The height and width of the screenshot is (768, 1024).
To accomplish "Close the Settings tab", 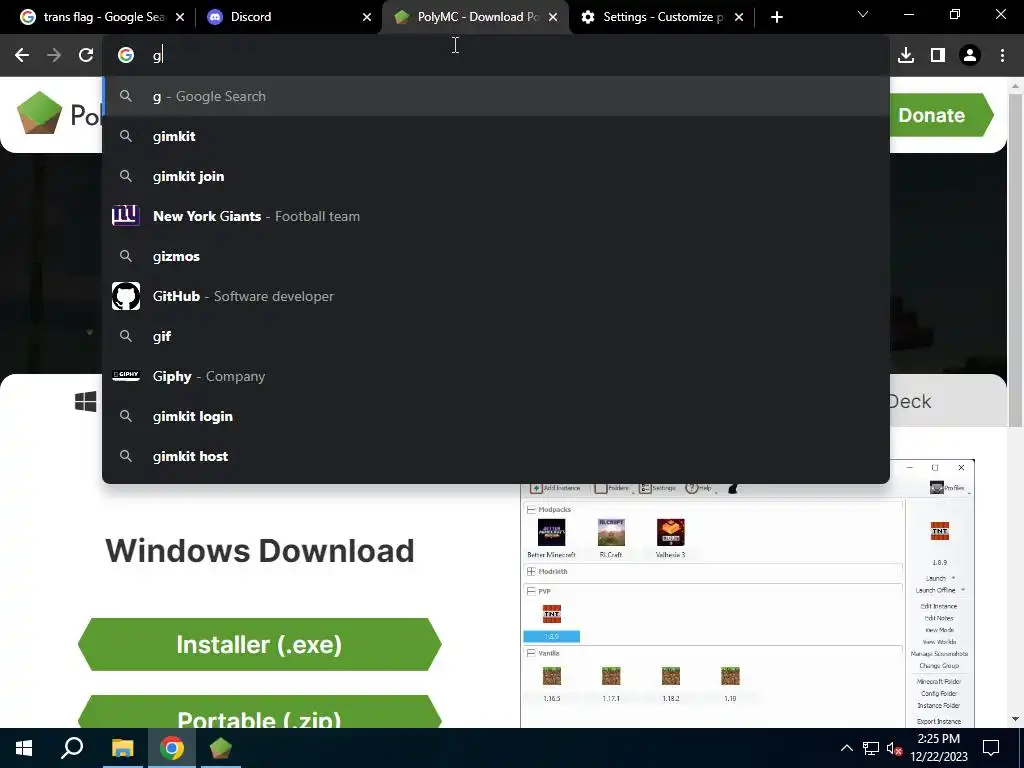I will (x=739, y=17).
